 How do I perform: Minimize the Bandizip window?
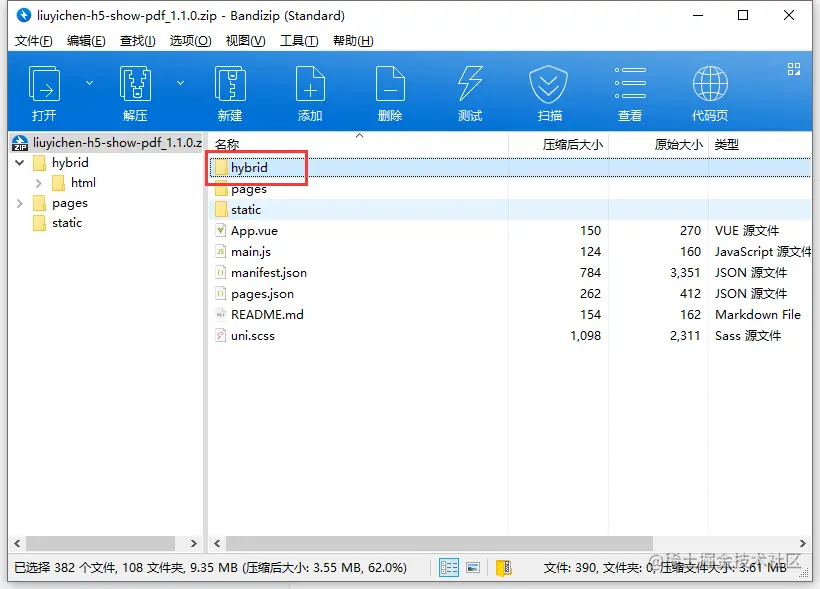[x=698, y=15]
